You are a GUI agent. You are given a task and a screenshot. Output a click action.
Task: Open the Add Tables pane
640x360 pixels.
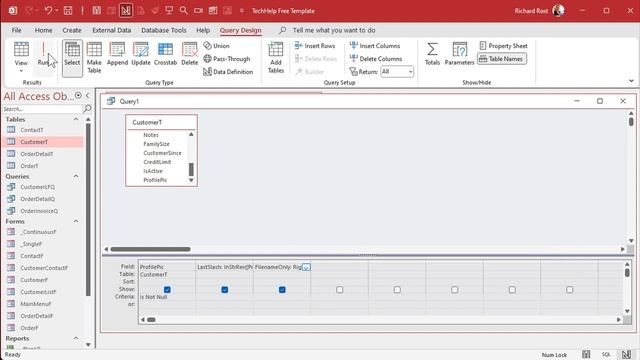coord(276,57)
